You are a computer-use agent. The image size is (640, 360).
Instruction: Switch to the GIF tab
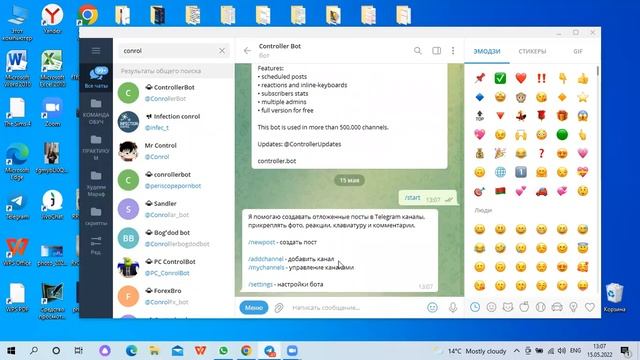click(x=578, y=51)
